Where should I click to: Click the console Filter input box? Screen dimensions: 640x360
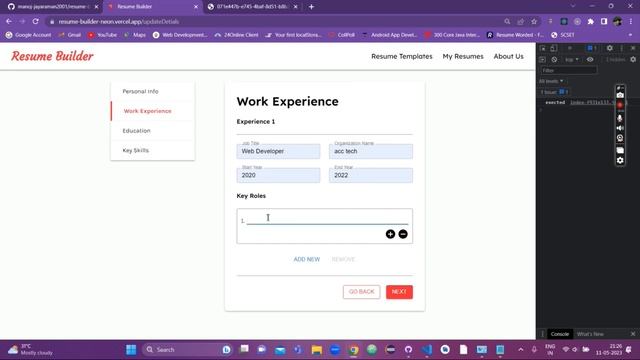click(569, 71)
